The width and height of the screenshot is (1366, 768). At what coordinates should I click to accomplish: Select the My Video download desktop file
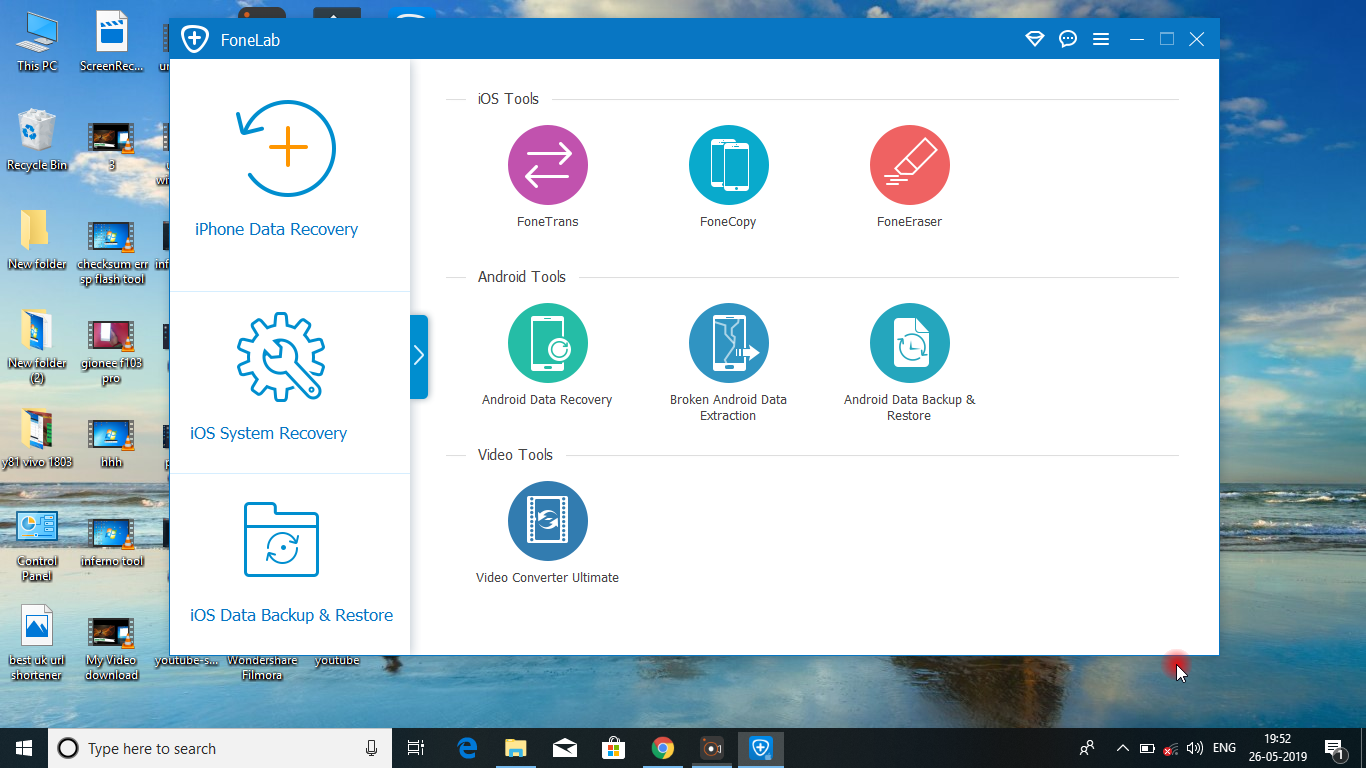tap(112, 648)
